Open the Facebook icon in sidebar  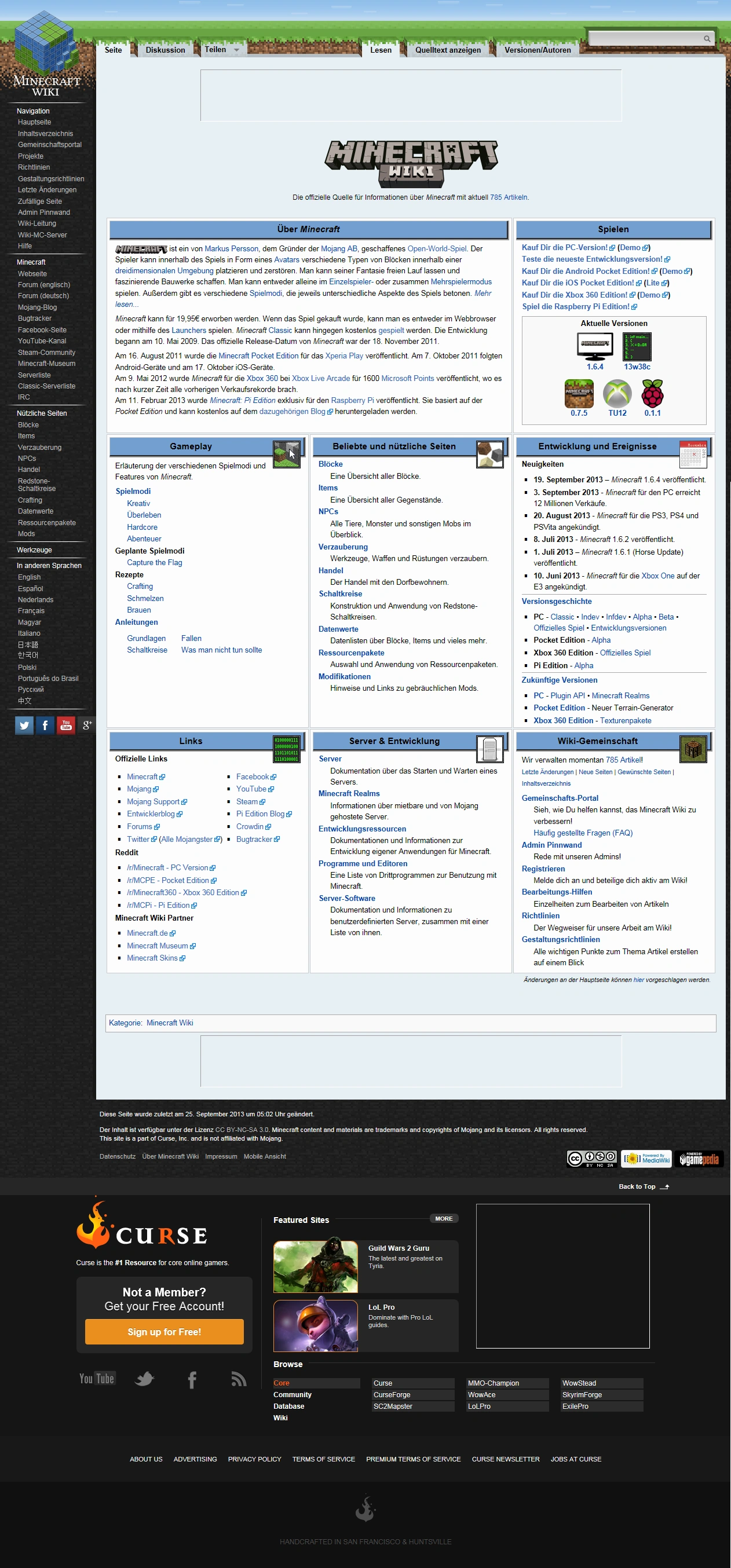click(45, 725)
